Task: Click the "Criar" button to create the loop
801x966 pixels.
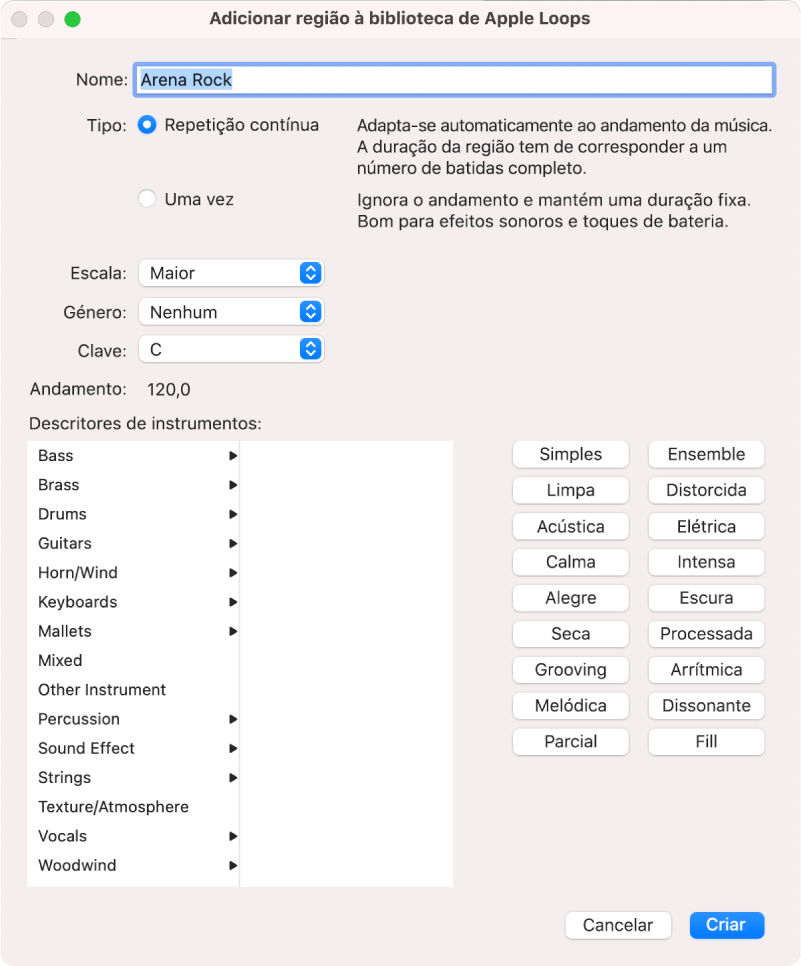Action: click(726, 925)
